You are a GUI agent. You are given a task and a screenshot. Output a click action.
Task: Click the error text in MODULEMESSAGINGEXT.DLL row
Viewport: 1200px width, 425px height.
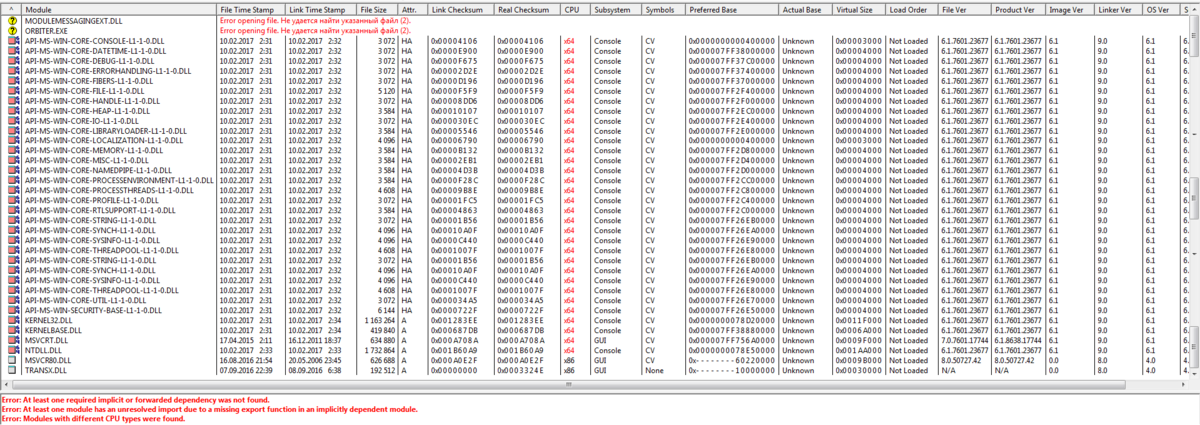[314, 20]
